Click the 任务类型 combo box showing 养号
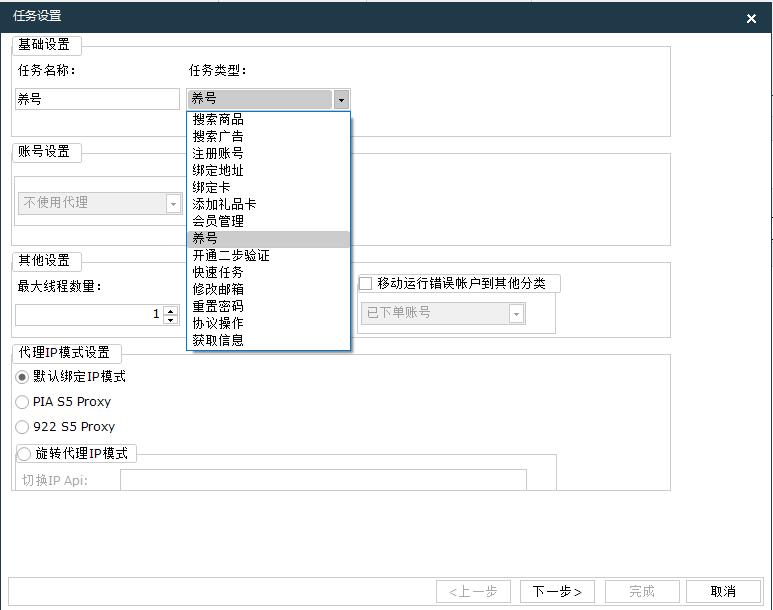This screenshot has height=610, width=773. tap(268, 99)
